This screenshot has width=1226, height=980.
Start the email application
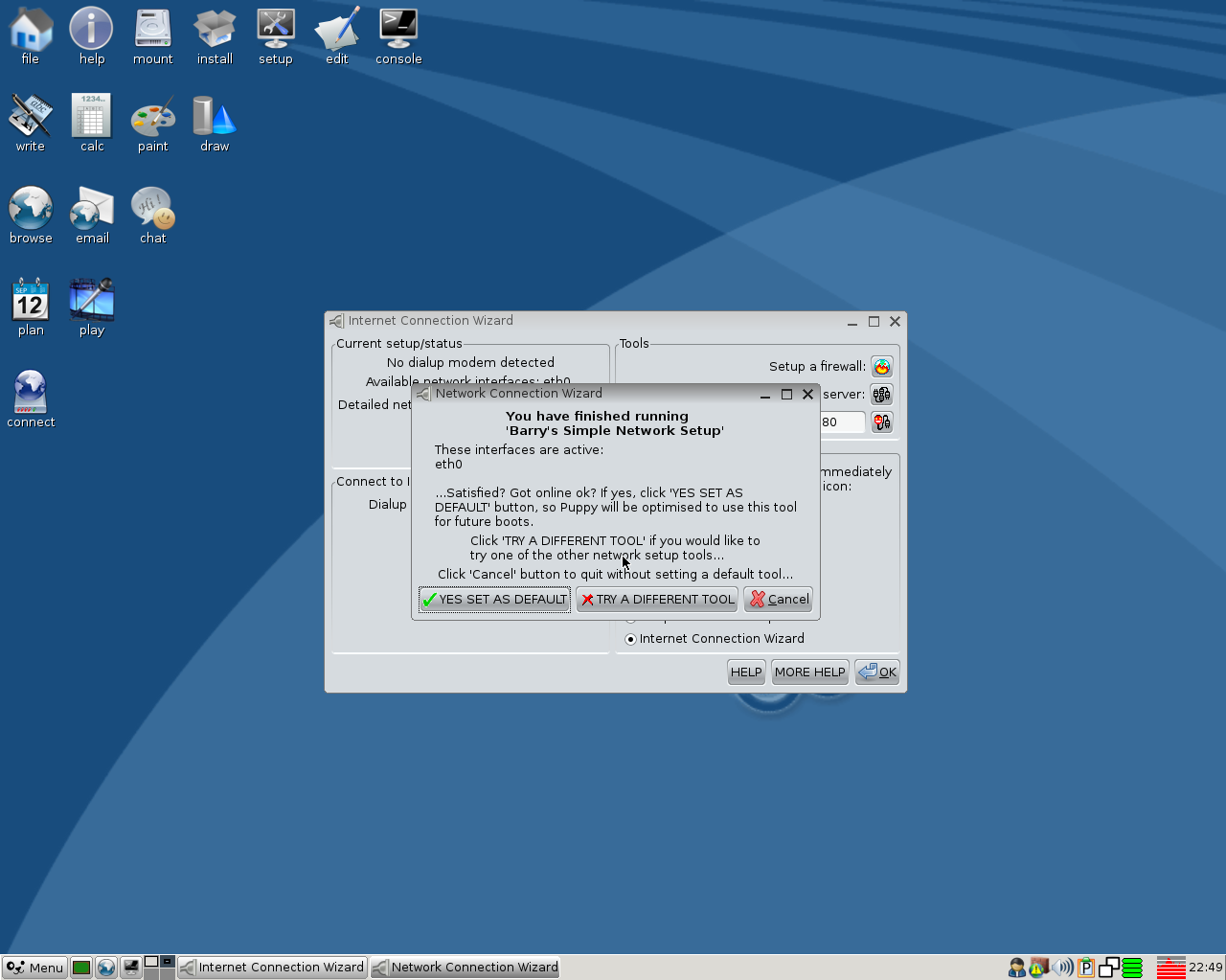point(91,209)
